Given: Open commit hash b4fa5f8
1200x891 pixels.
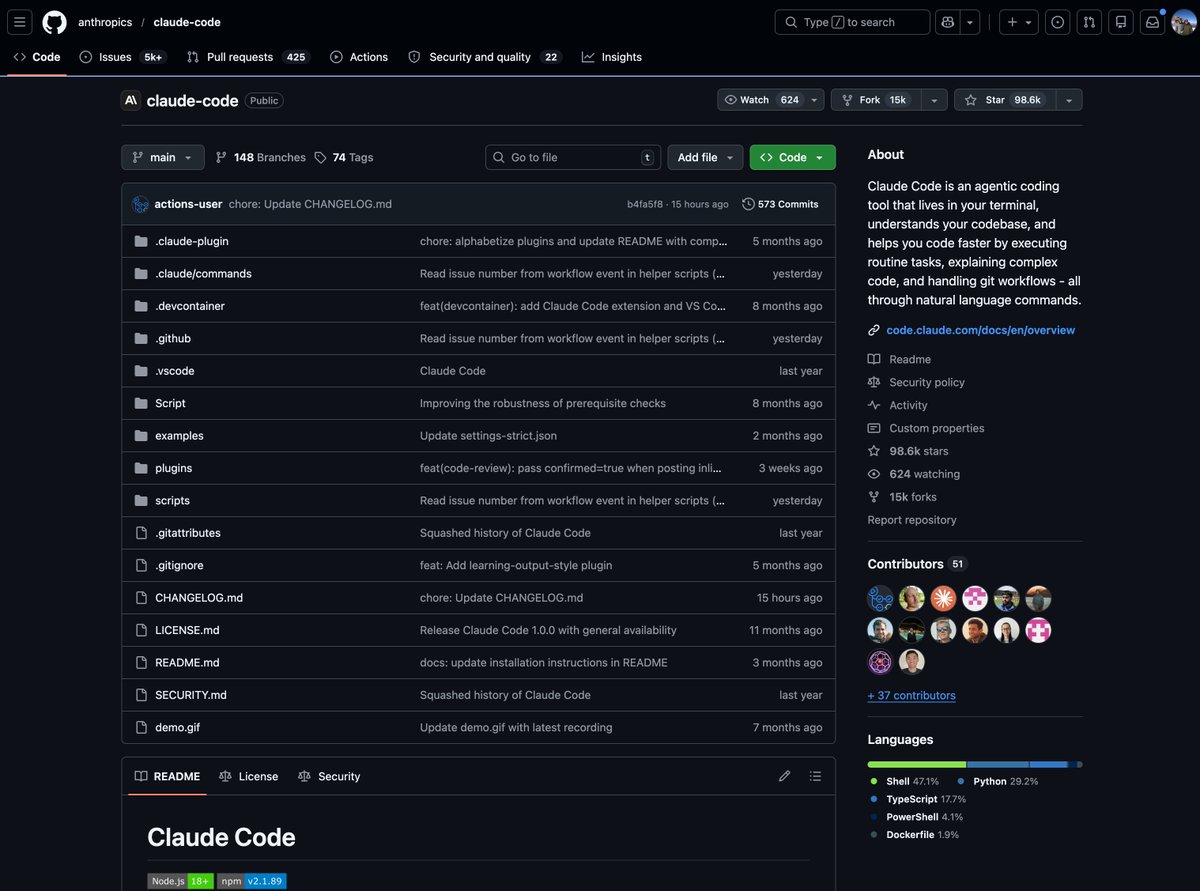Looking at the screenshot, I should pyautogui.click(x=645, y=204).
